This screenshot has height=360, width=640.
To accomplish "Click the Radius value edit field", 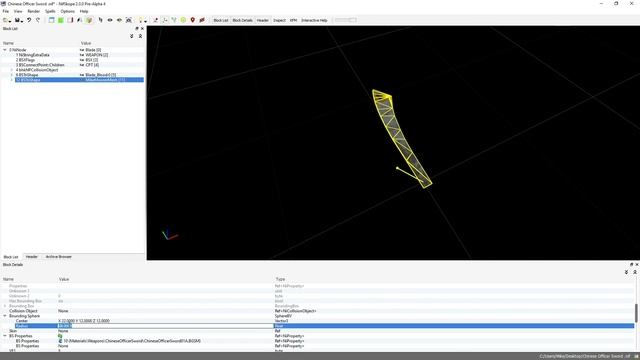I will [166, 326].
